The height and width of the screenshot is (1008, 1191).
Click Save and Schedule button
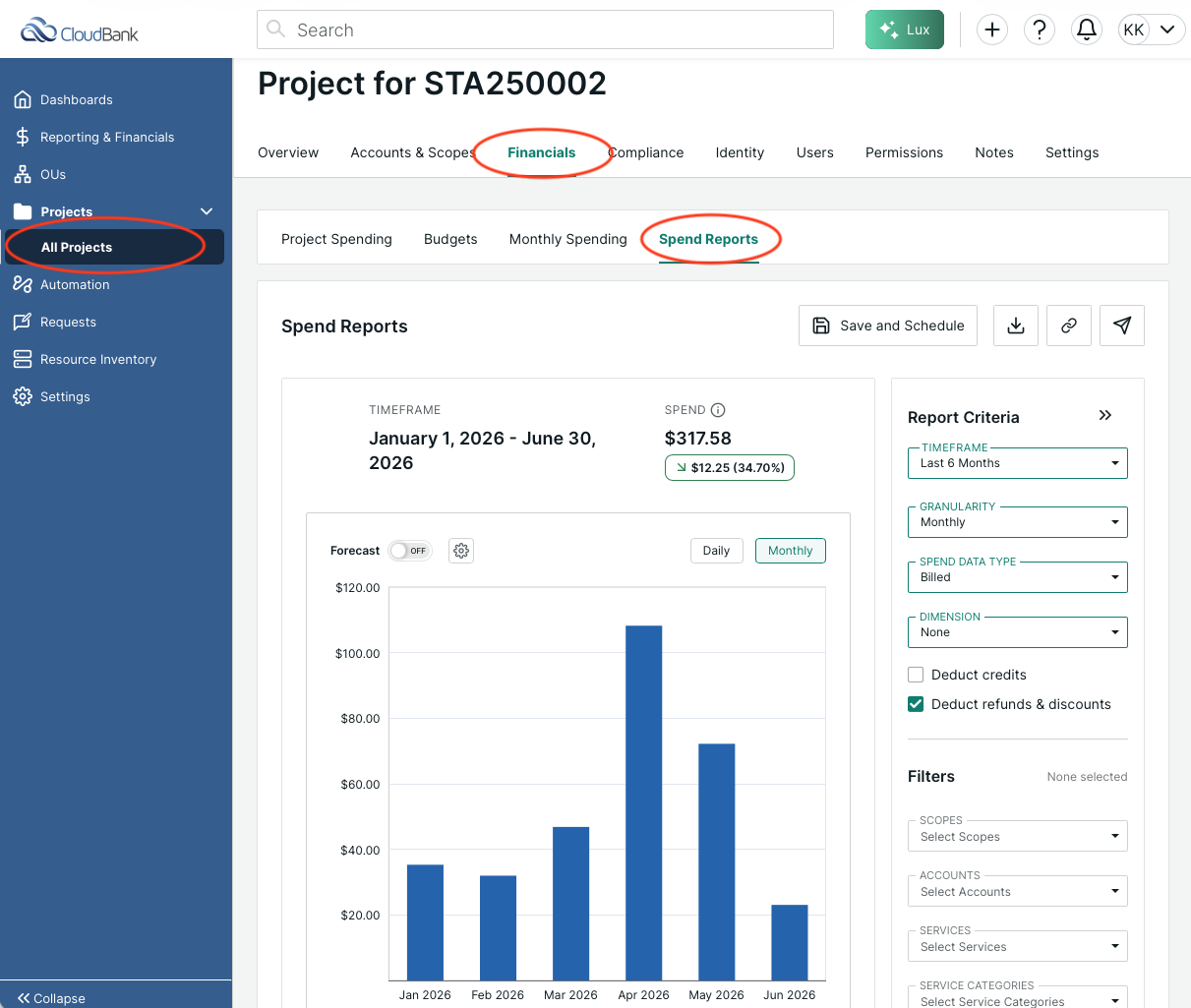click(888, 326)
